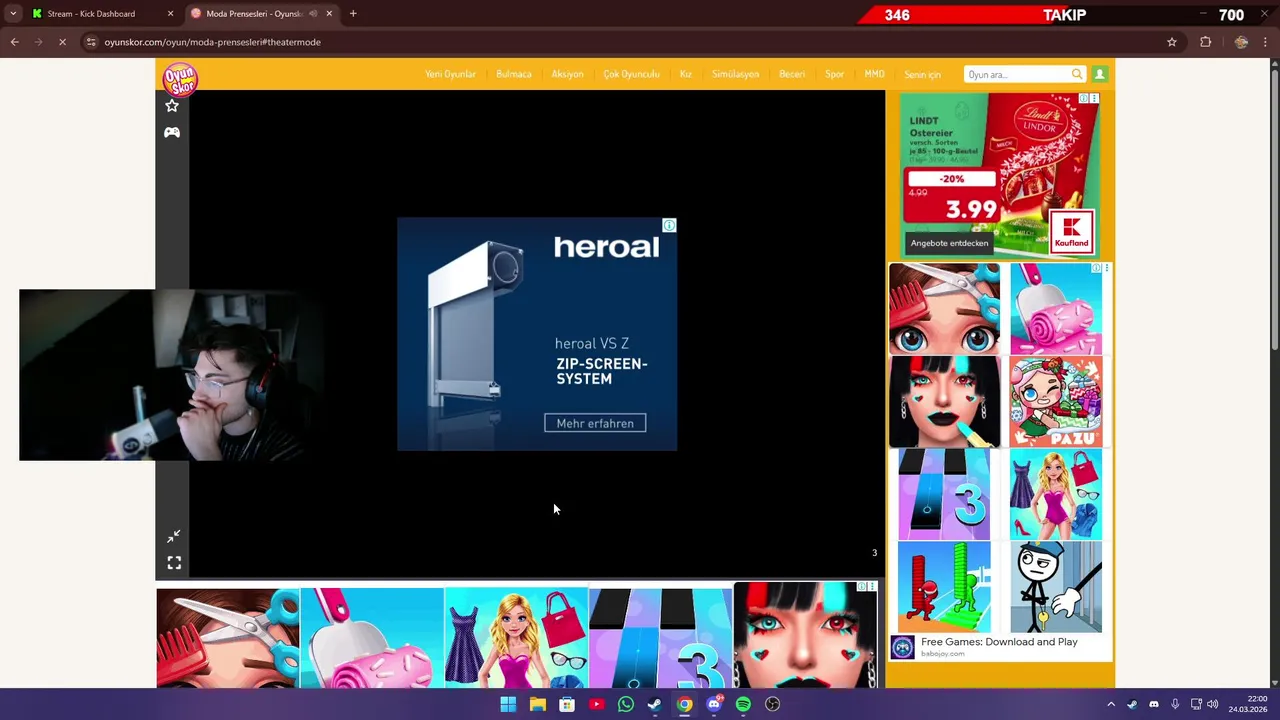Screen dimensions: 1280x720
Task: Click Mehr erfahren on heroal ad
Action: 595,423
